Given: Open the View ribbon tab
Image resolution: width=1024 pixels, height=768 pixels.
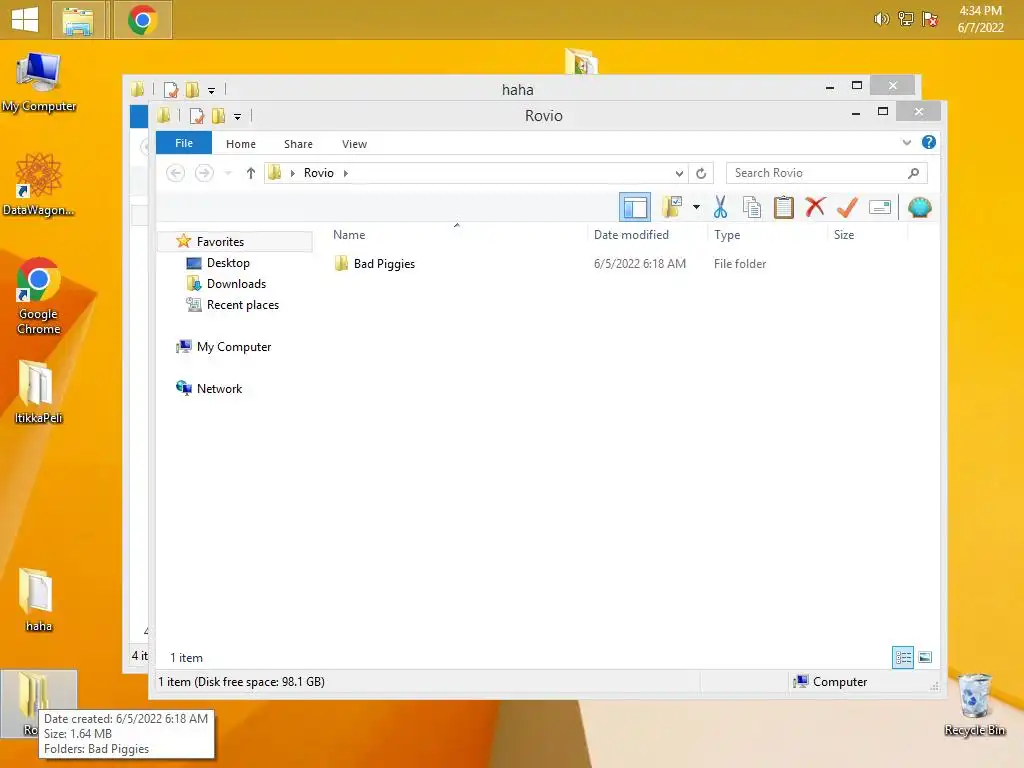Looking at the screenshot, I should (x=354, y=144).
